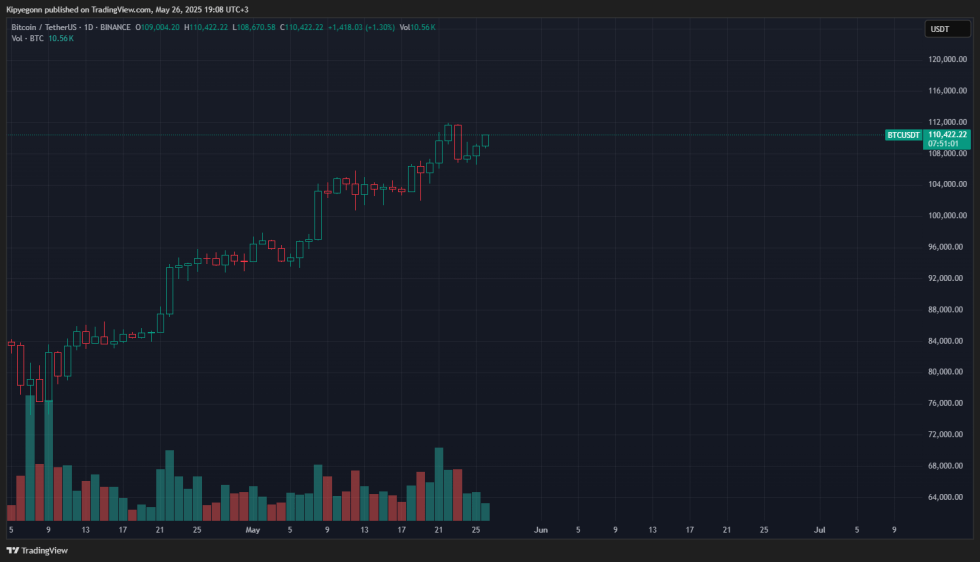Click the Jul label on time axis
The width and height of the screenshot is (980, 562).
pos(820,528)
